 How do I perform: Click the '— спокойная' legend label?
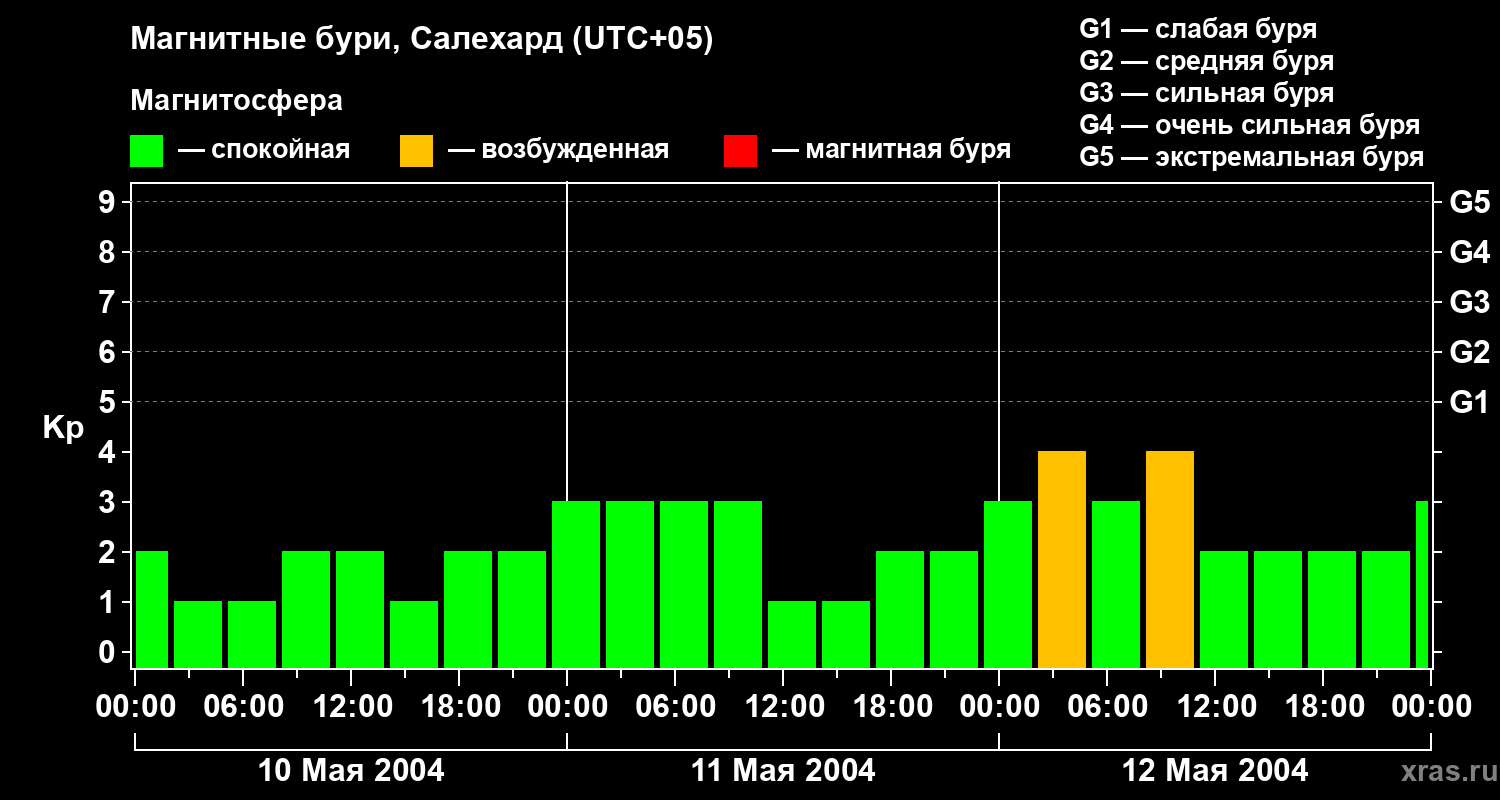tap(264, 150)
